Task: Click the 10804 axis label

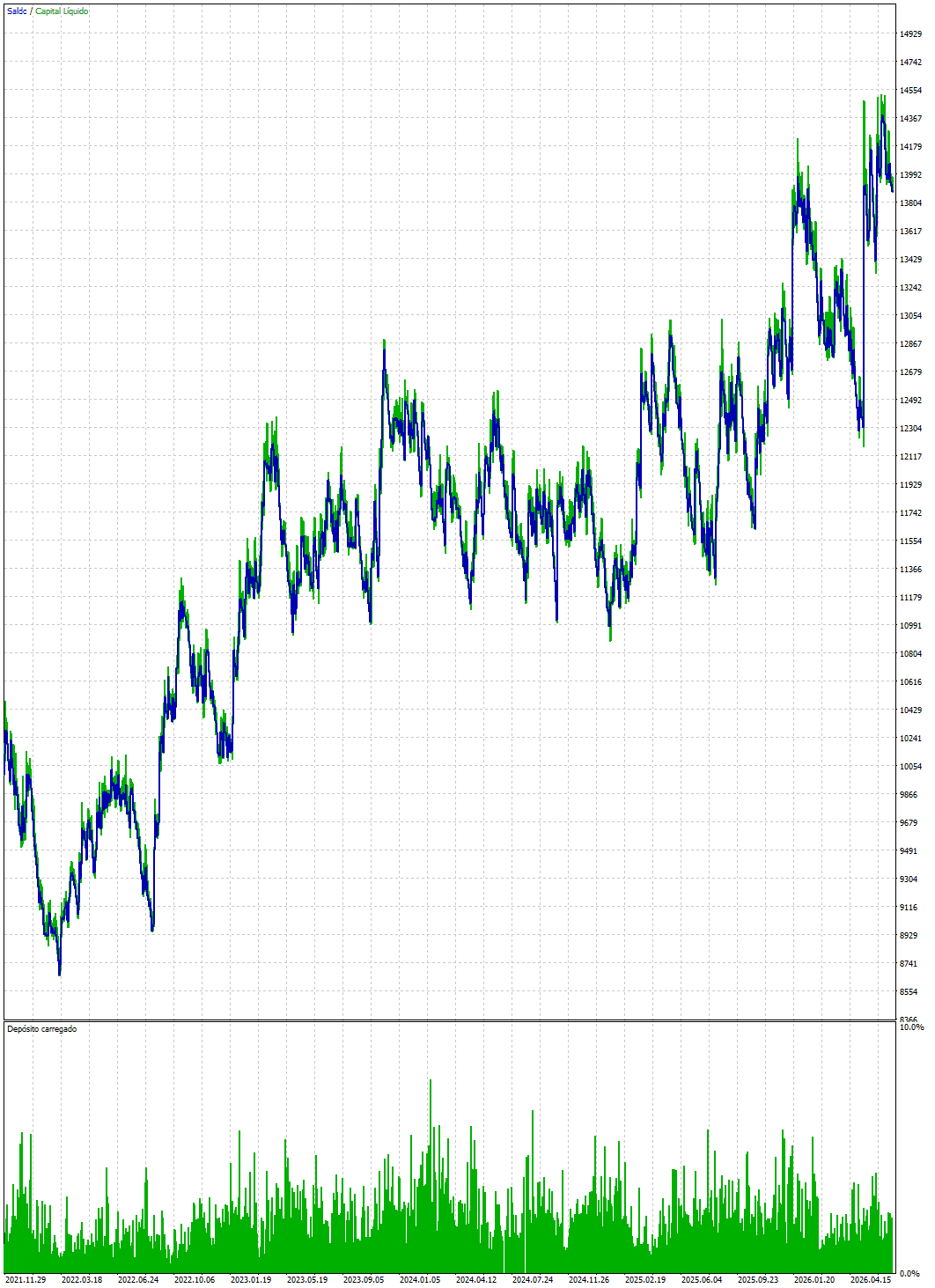Action: [911, 654]
